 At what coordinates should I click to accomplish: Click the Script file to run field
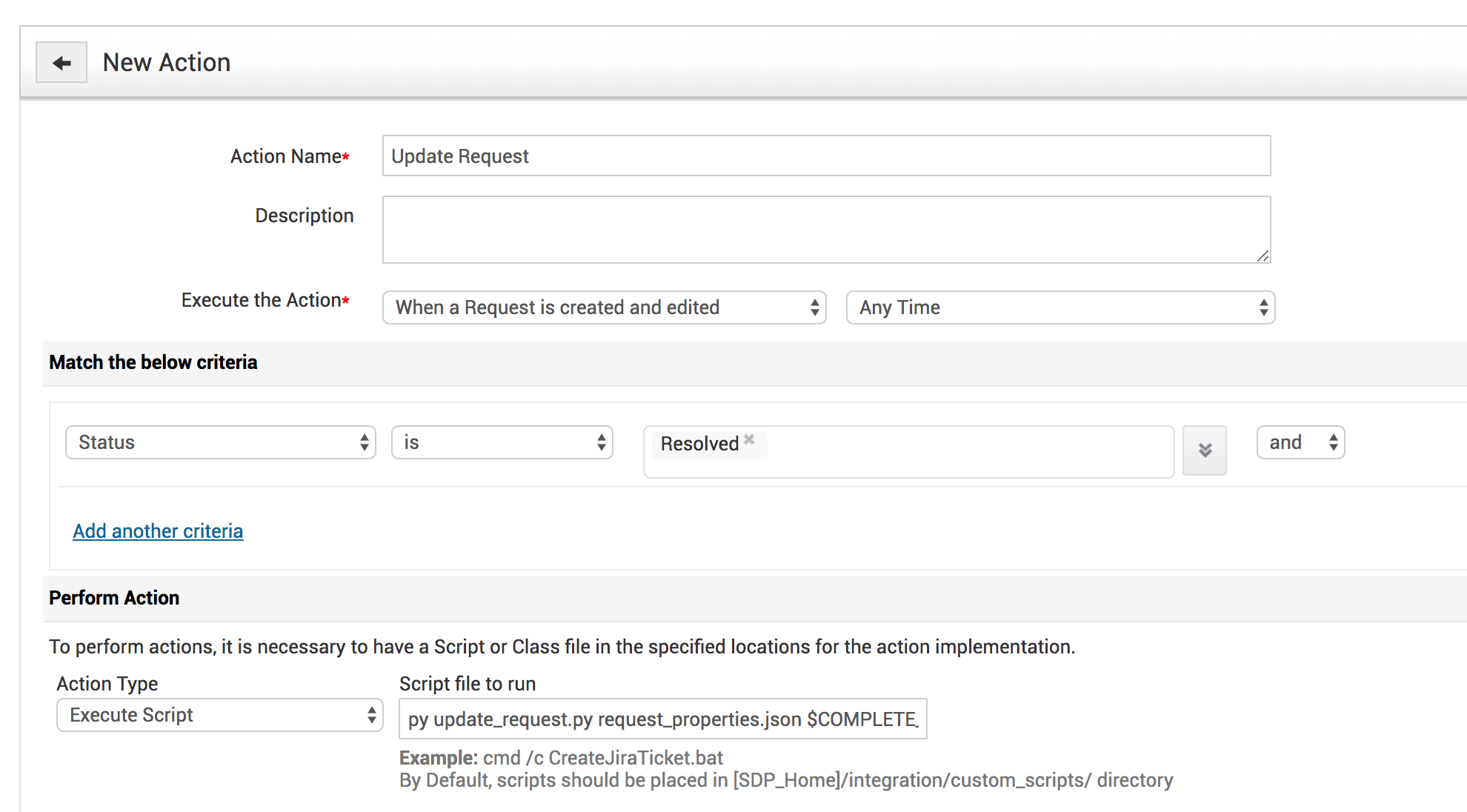click(662, 719)
